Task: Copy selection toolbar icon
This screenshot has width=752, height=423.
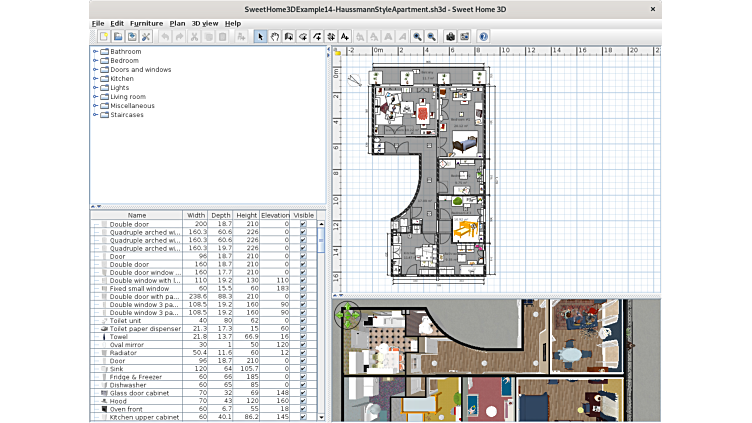Action: click(x=209, y=36)
